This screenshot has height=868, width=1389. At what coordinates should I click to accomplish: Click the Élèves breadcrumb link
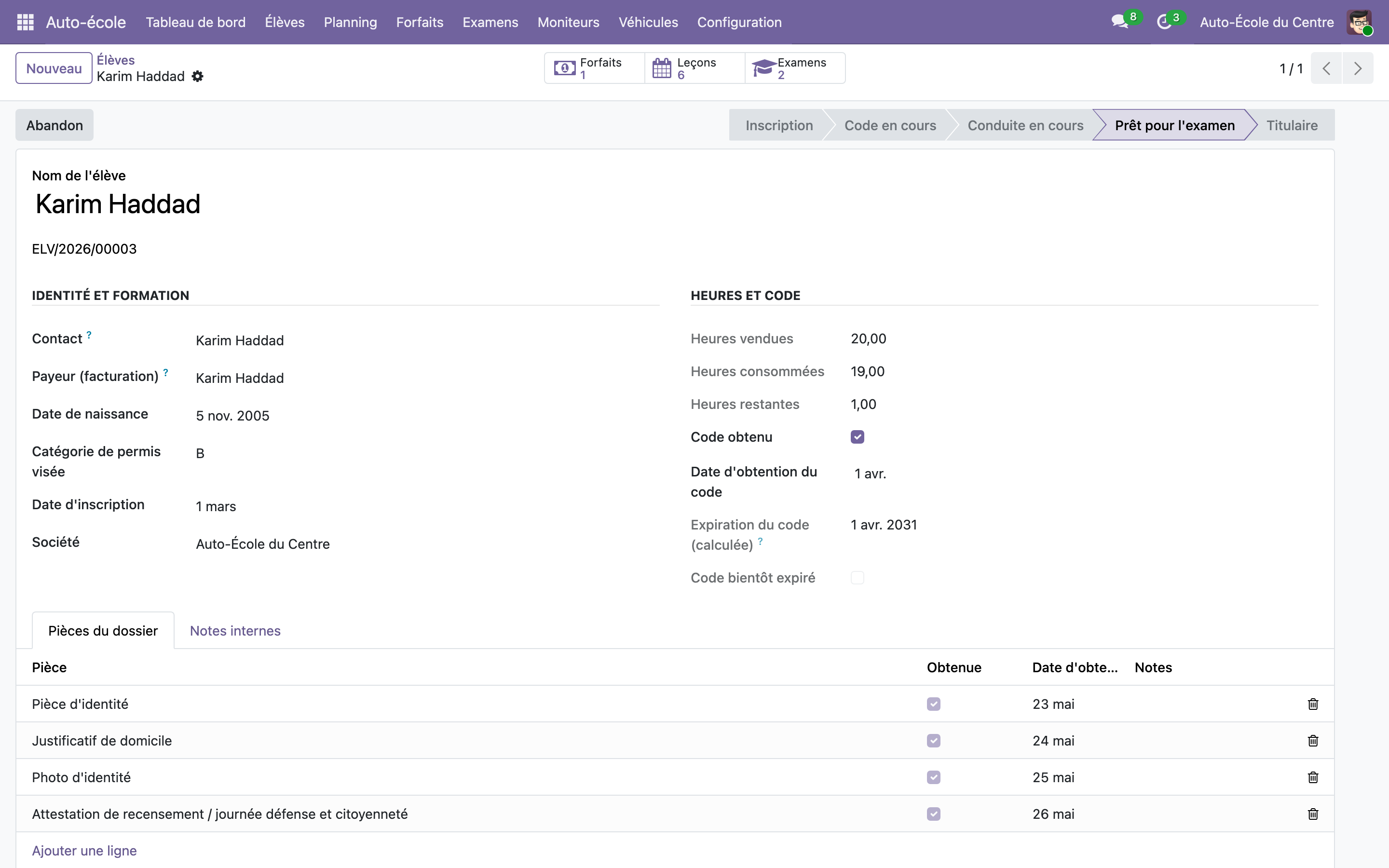[x=115, y=60]
